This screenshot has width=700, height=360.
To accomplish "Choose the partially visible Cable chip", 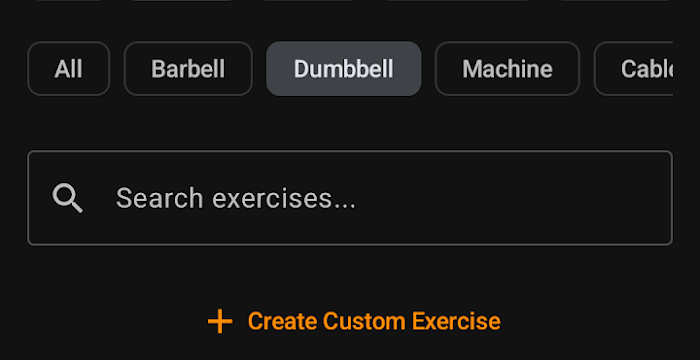I will click(633, 69).
